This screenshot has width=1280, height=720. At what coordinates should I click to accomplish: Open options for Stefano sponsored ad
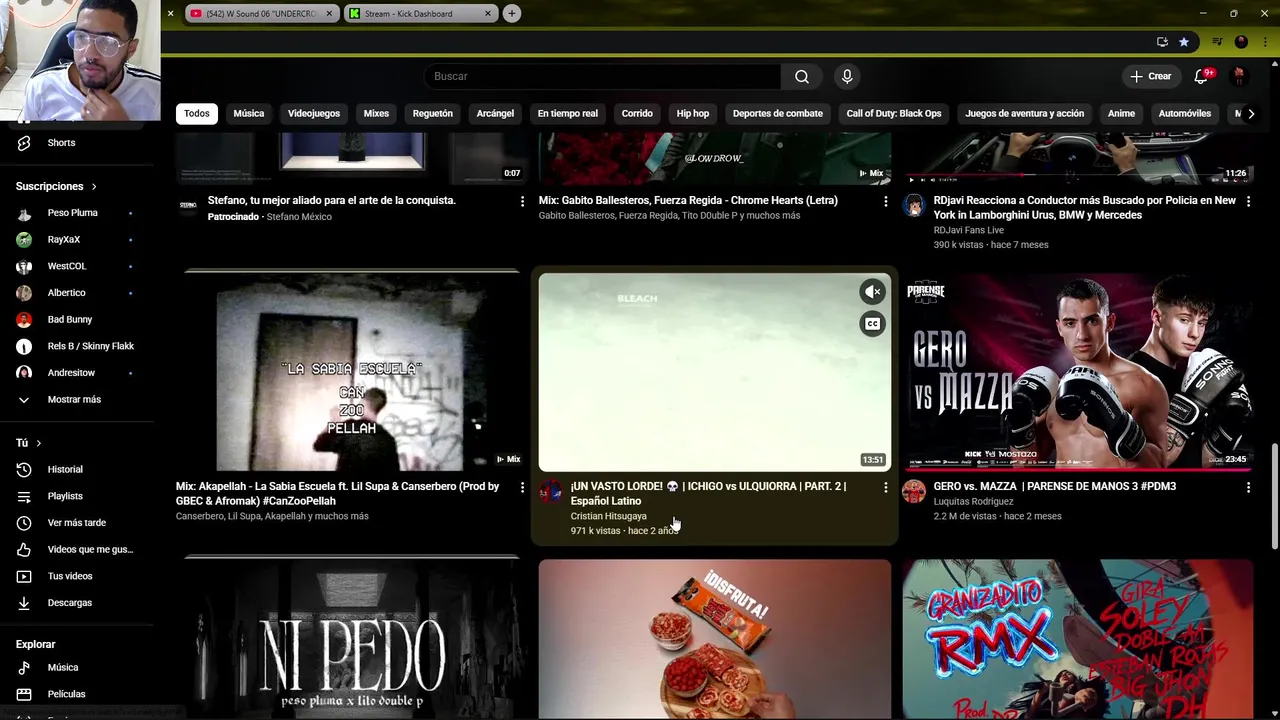(522, 201)
